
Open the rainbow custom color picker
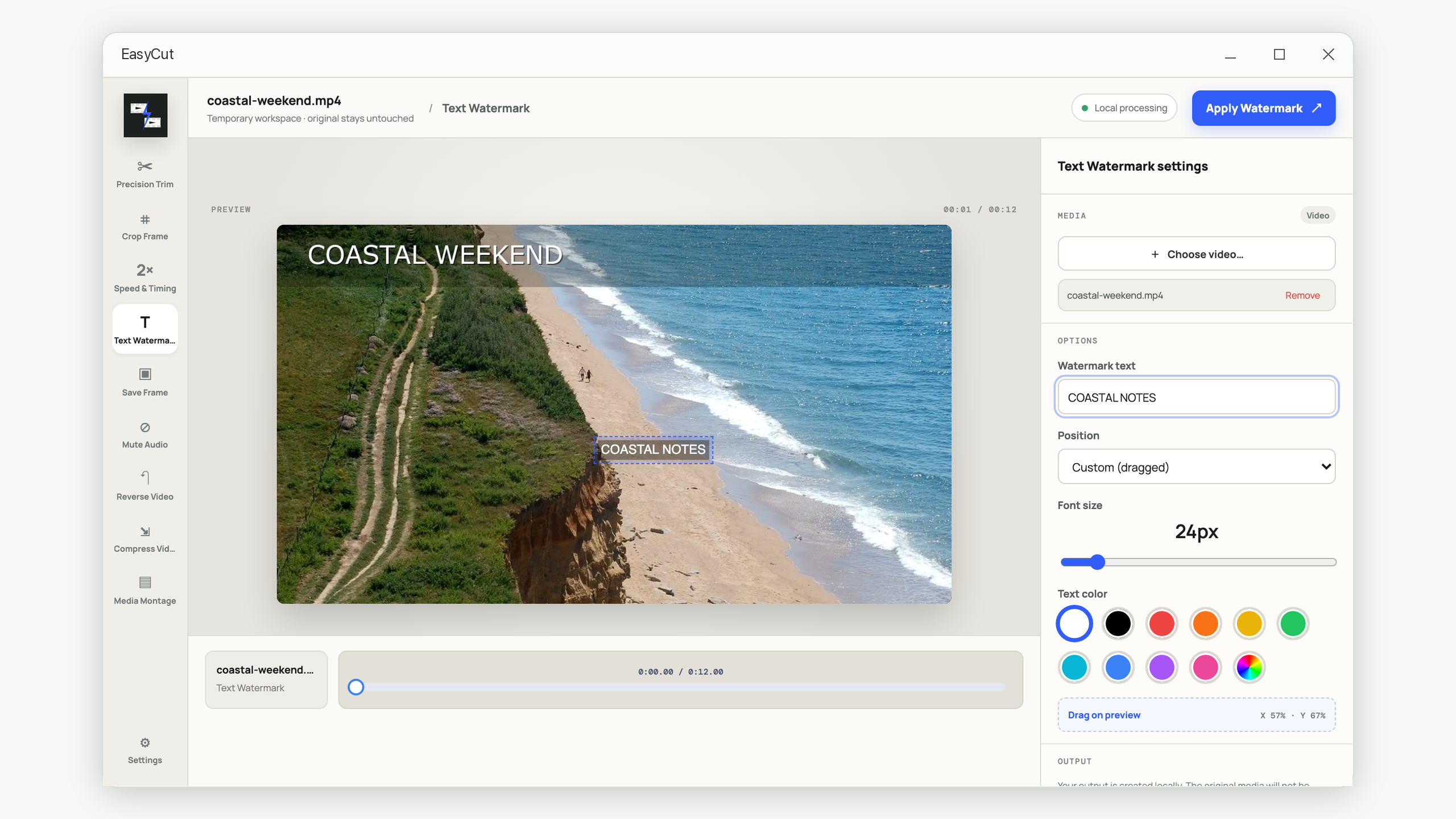(x=1250, y=667)
